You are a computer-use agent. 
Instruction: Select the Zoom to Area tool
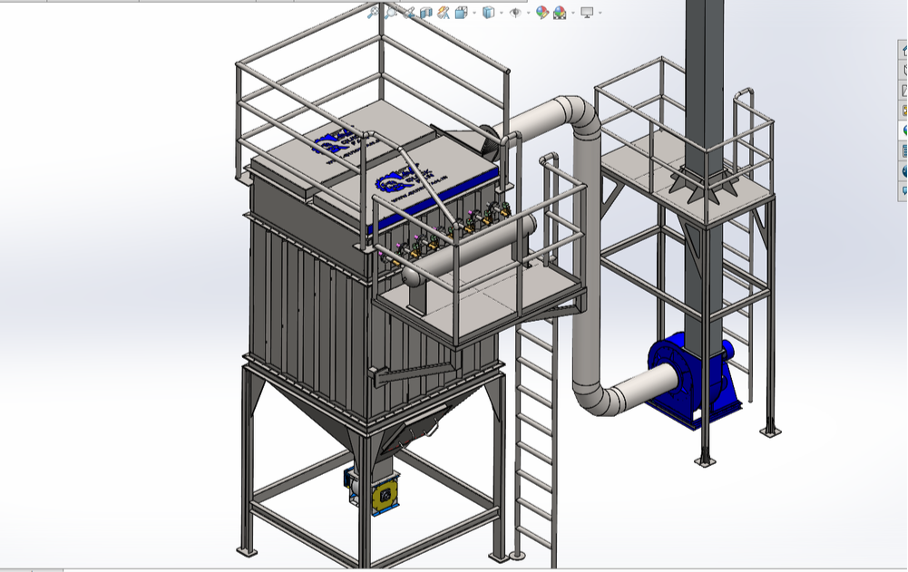click(391, 12)
